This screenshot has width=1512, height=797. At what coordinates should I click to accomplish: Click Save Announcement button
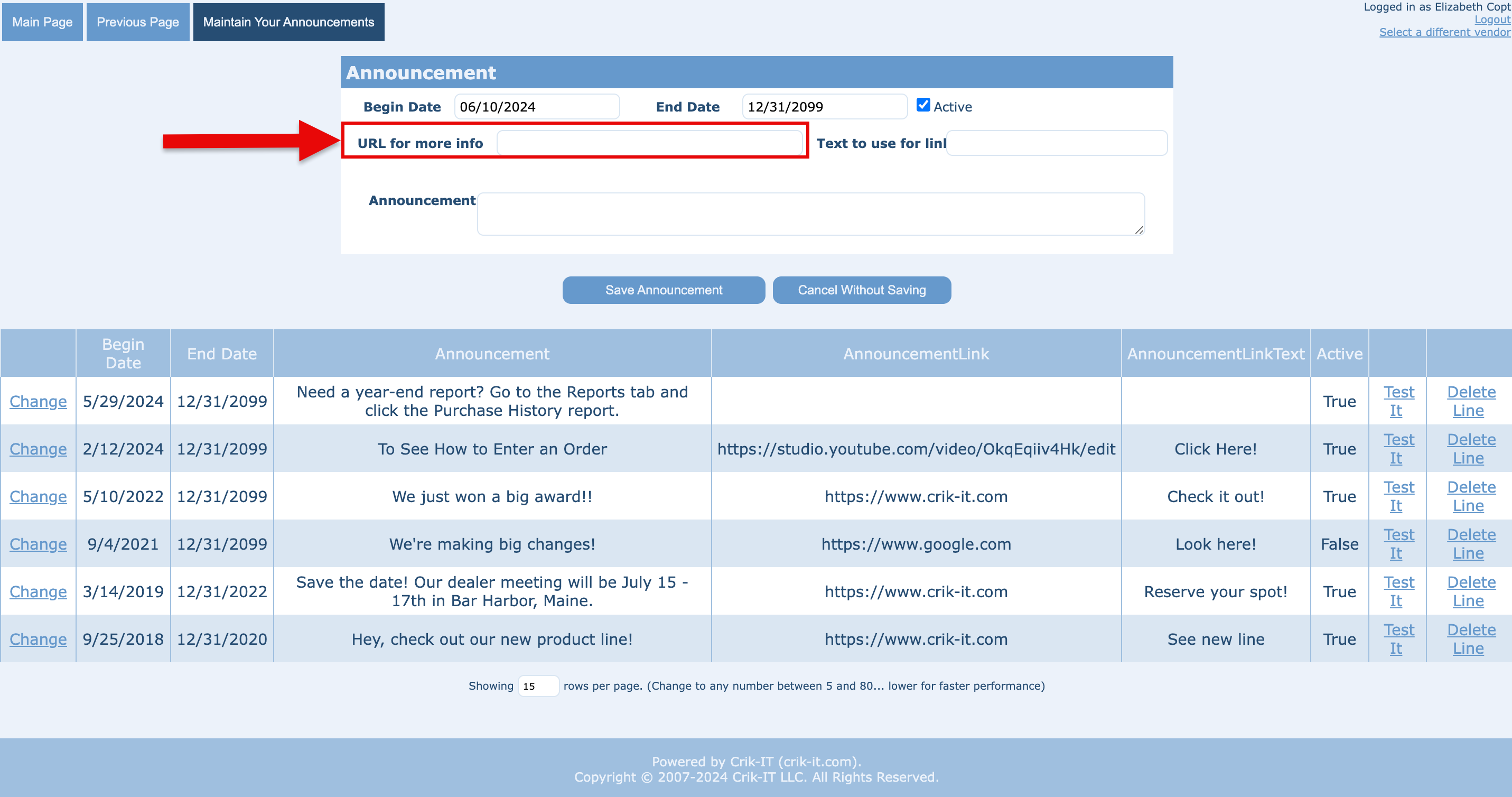[663, 290]
